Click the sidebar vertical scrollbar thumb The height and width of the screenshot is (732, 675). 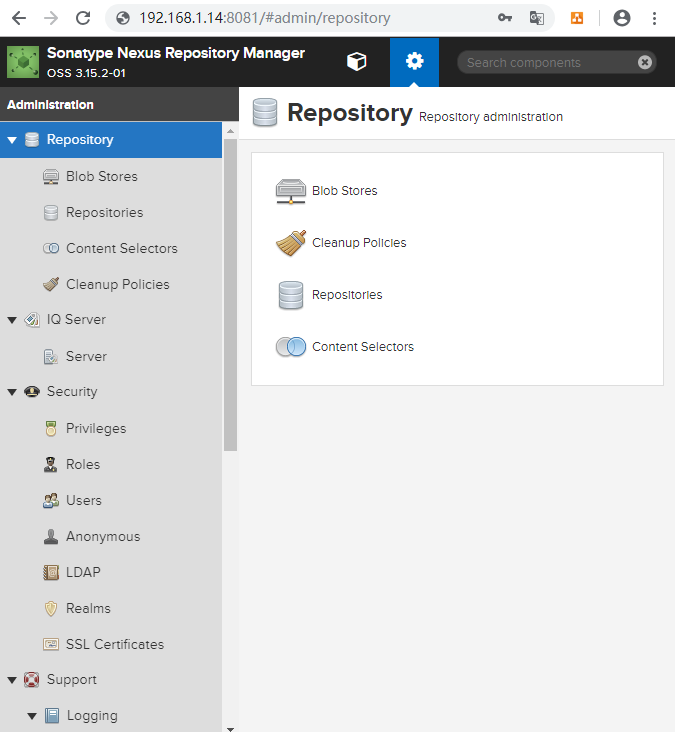[x=230, y=295]
